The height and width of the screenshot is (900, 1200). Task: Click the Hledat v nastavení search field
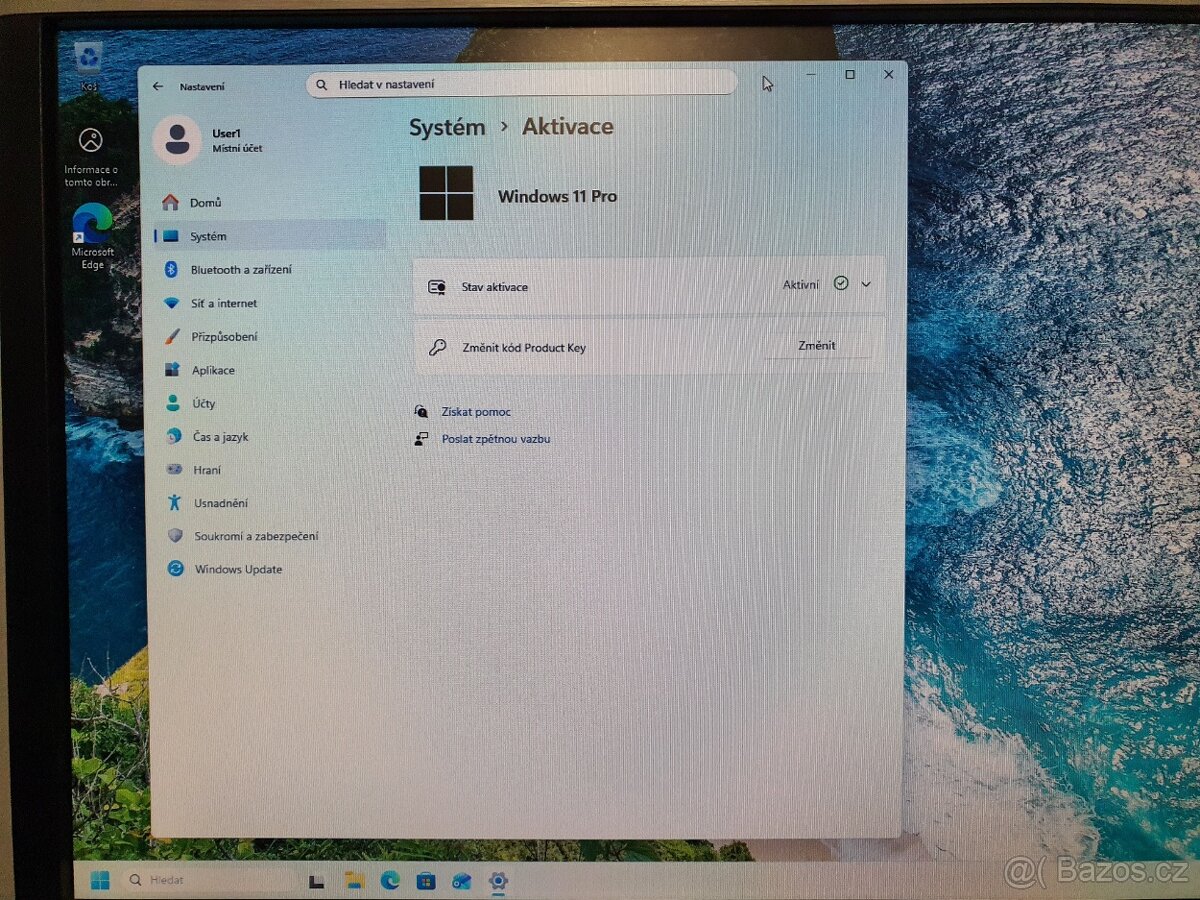[x=520, y=84]
